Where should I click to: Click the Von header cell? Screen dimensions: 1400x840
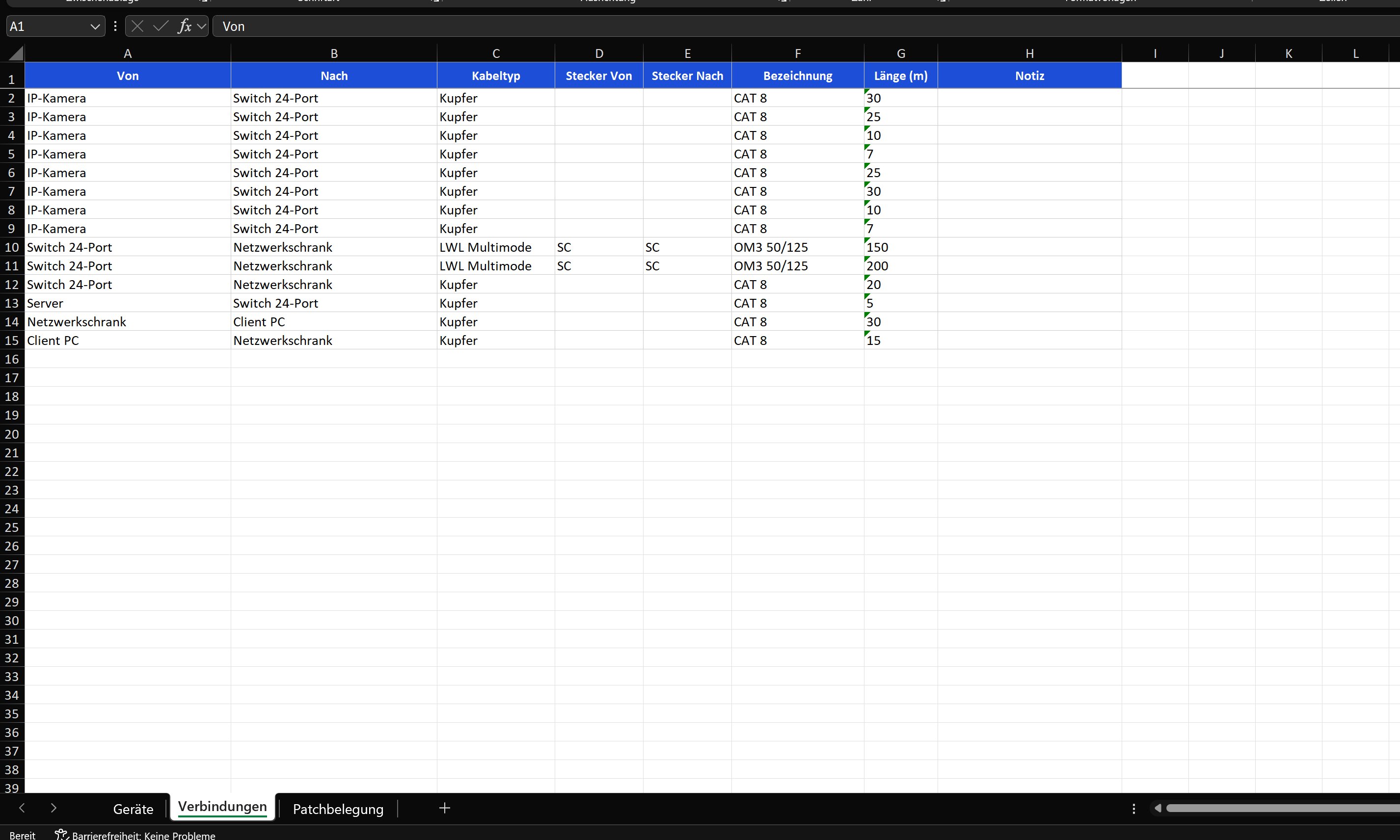[128, 75]
